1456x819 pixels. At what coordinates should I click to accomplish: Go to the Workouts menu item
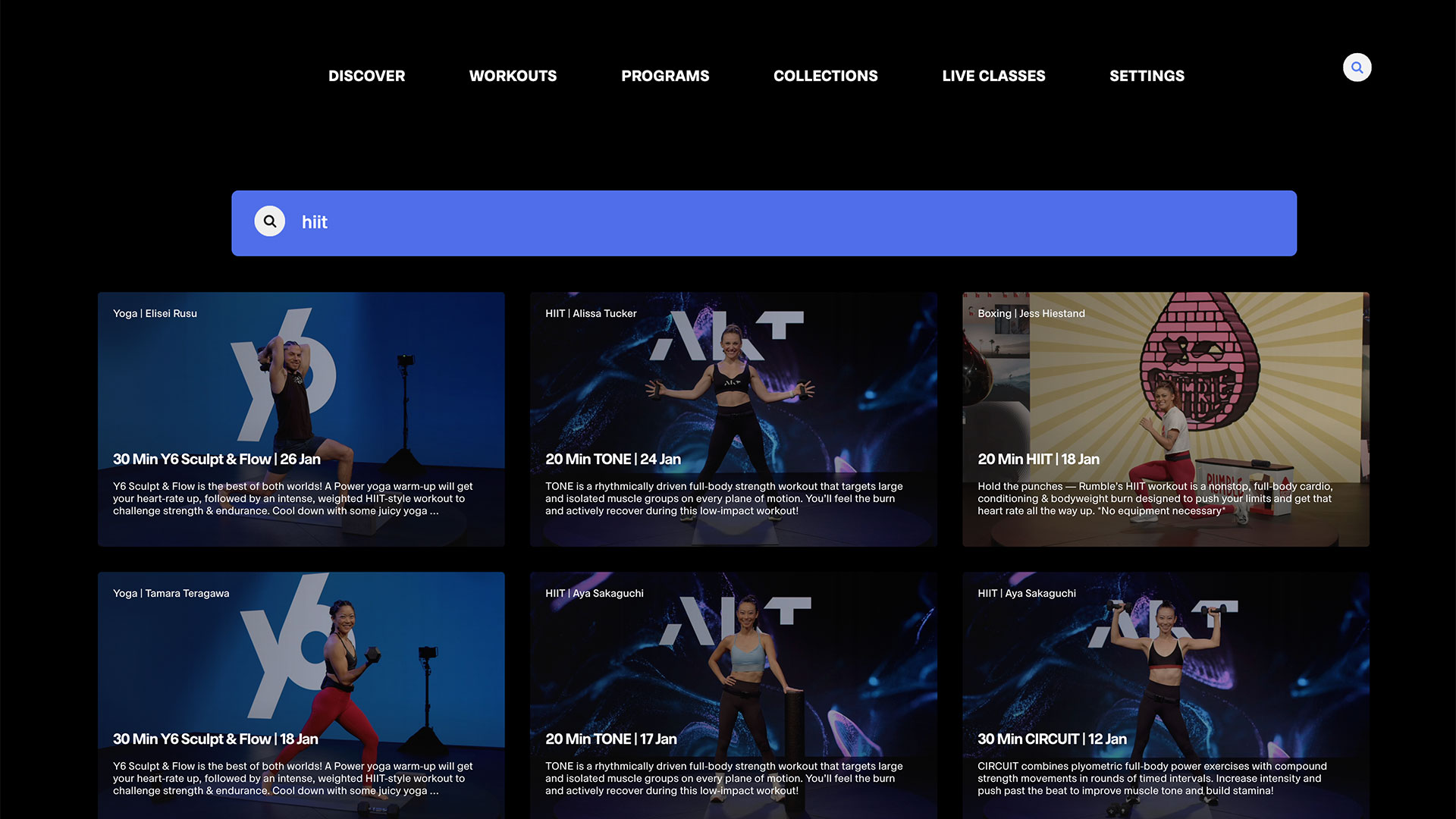point(513,76)
